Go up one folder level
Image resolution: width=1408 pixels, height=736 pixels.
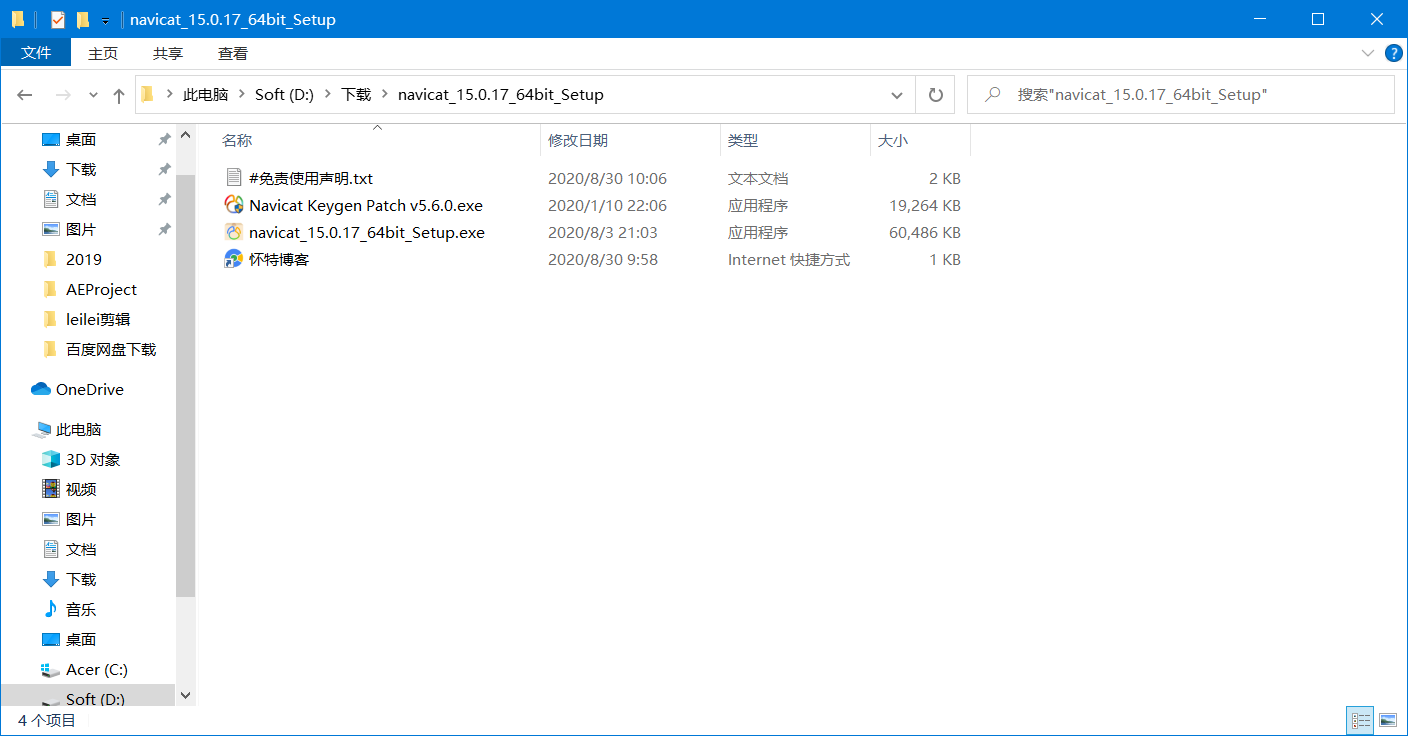tap(119, 95)
